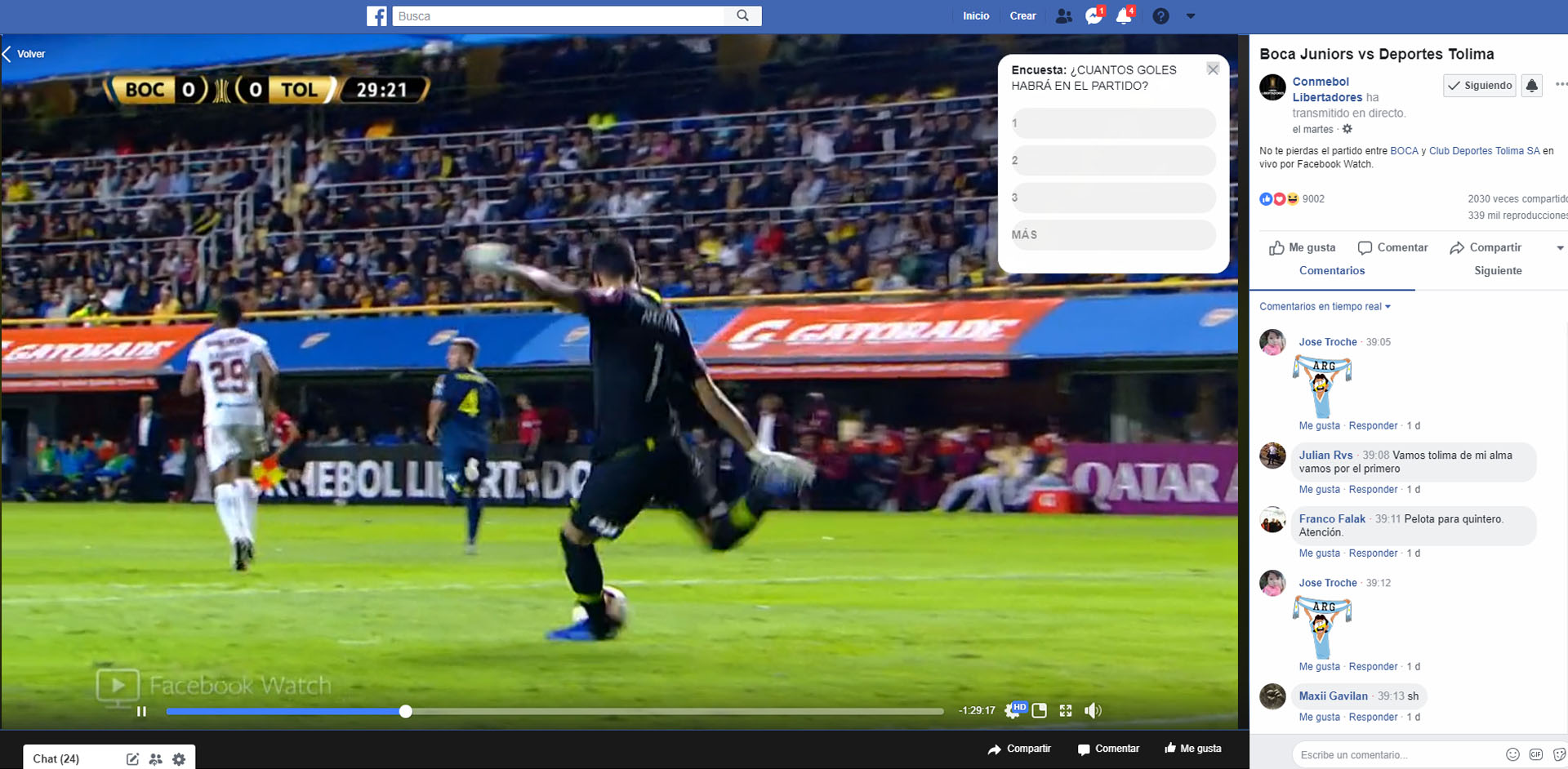This screenshot has height=769, width=1568.
Task: Click Comentar in the side panel
Action: (x=1392, y=248)
